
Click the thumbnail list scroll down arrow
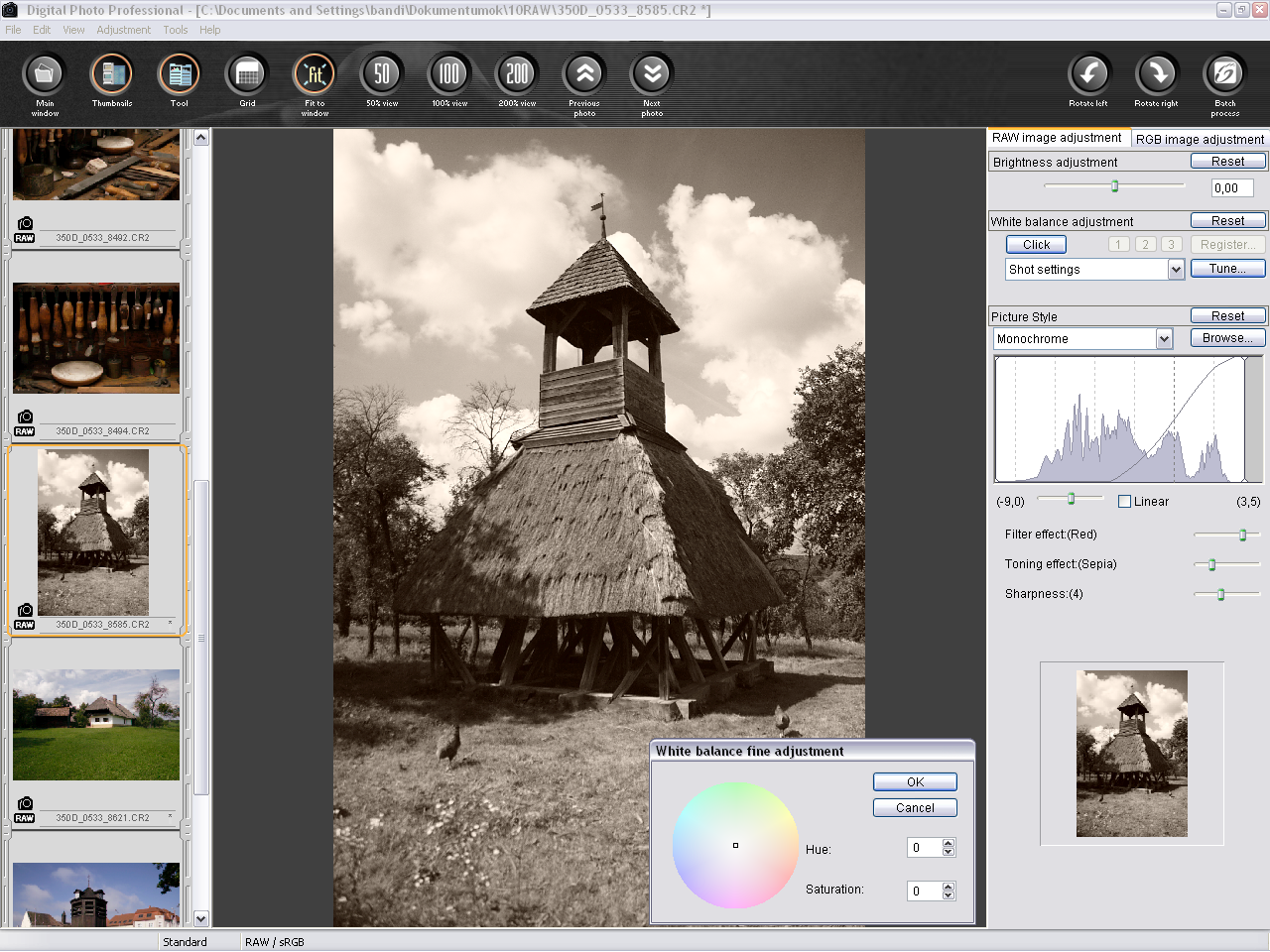(x=201, y=918)
